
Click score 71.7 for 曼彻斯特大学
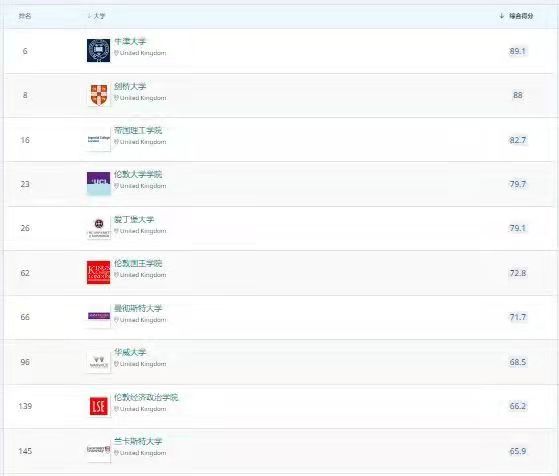518,317
